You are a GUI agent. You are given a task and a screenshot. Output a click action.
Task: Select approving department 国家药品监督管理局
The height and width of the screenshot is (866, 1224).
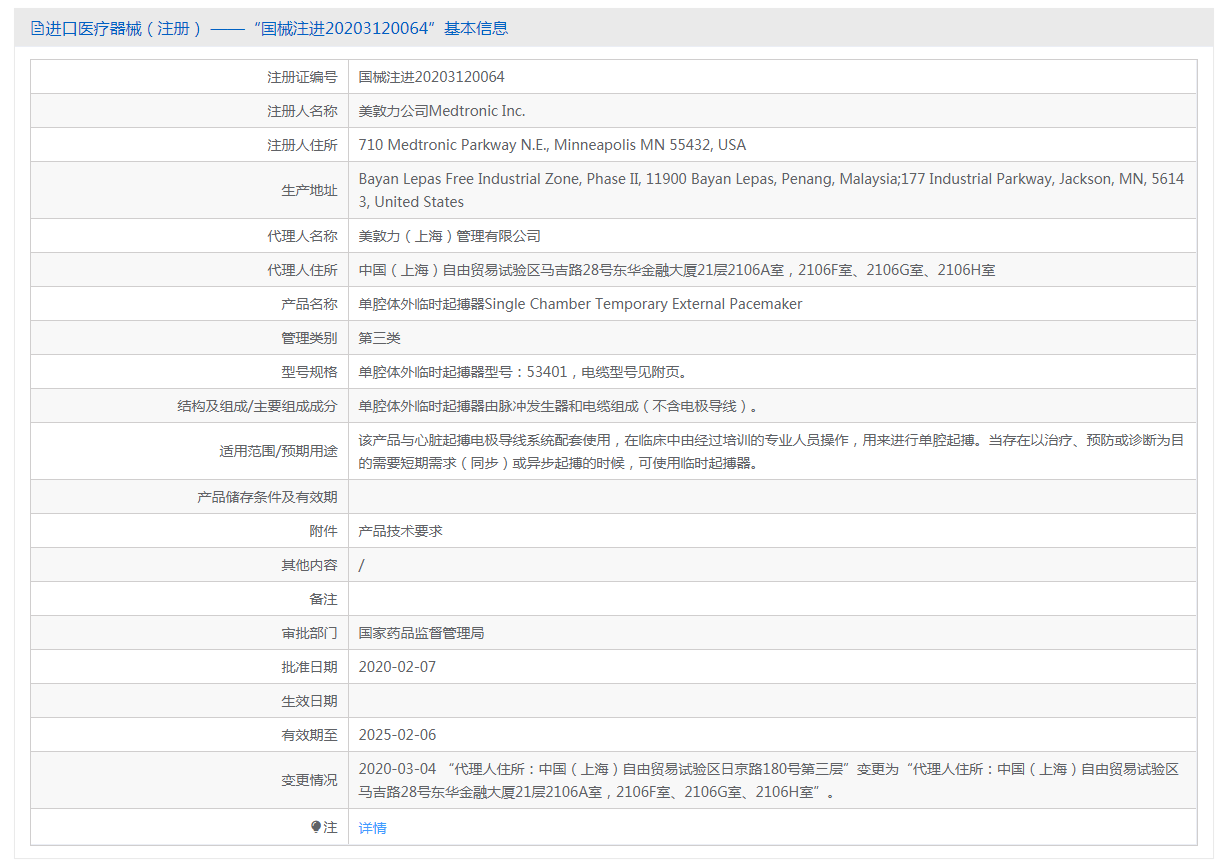click(x=422, y=633)
